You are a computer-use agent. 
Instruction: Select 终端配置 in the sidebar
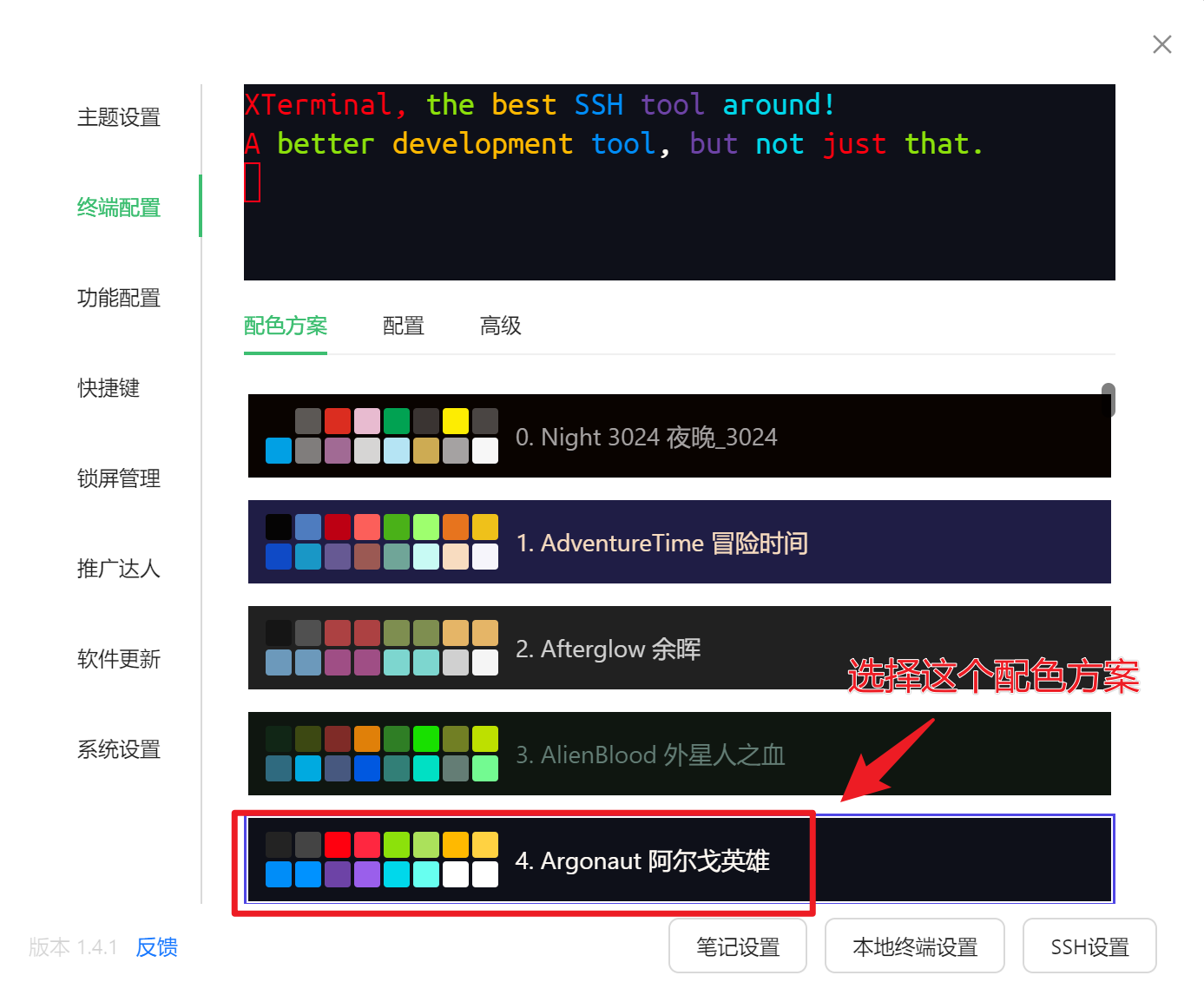(x=118, y=208)
